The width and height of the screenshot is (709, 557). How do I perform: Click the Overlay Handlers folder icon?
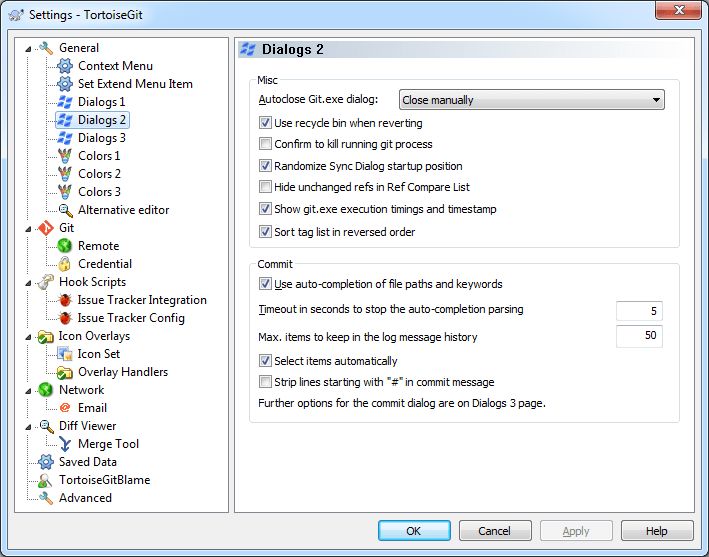tap(65, 372)
